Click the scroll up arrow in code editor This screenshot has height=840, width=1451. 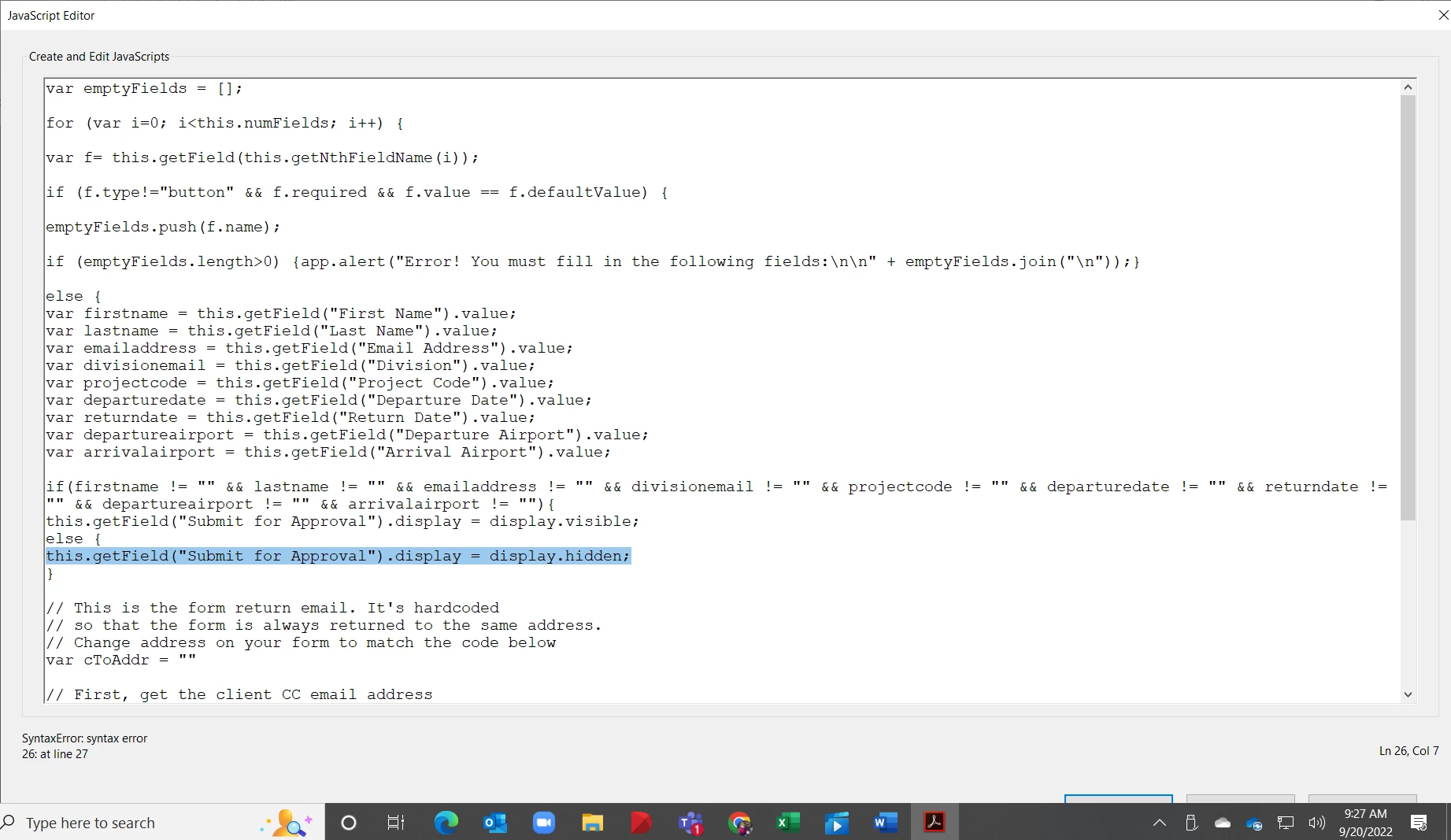(1408, 87)
